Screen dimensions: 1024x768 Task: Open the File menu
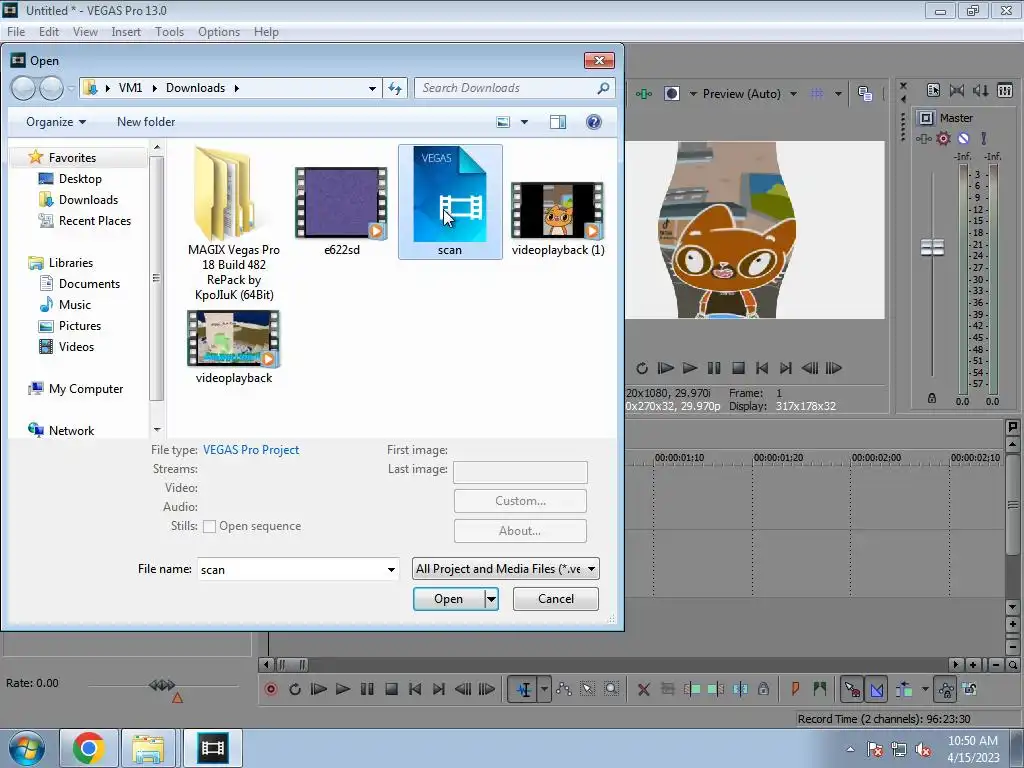pyautogui.click(x=16, y=31)
